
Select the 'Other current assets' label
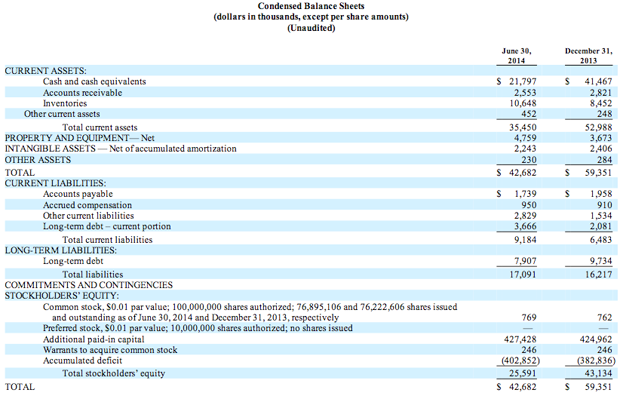coord(62,114)
